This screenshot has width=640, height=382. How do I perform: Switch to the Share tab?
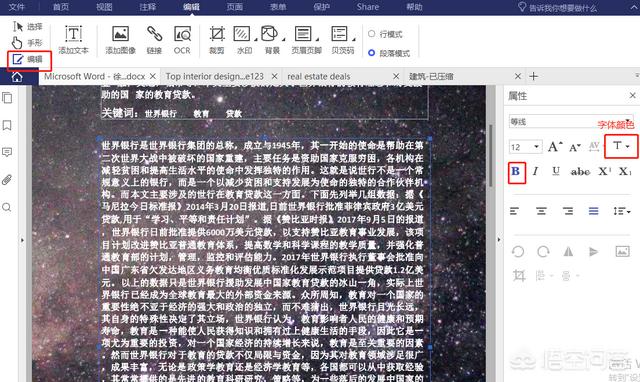[368, 7]
